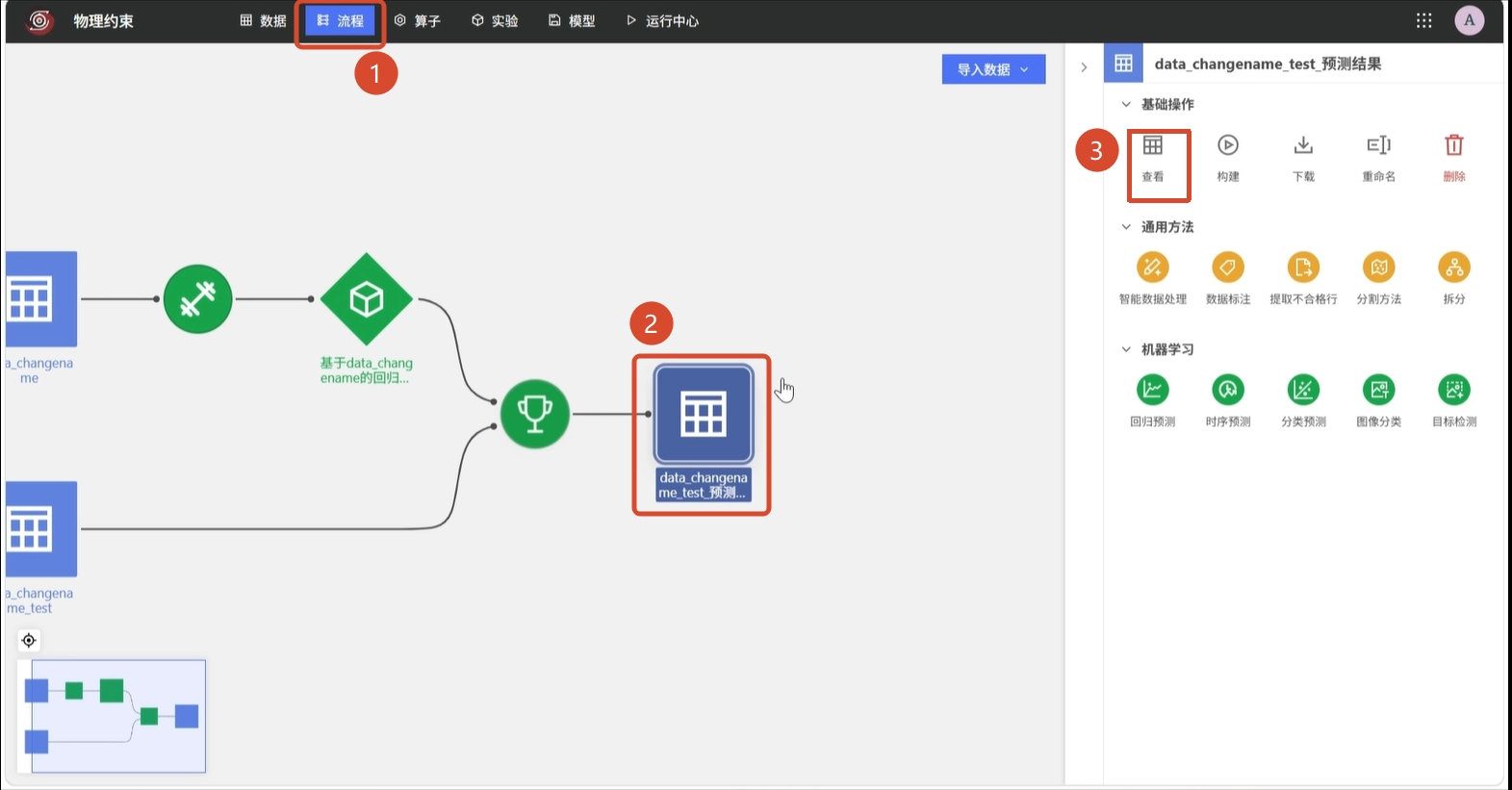Collapse the right side panel chevron

(1084, 67)
